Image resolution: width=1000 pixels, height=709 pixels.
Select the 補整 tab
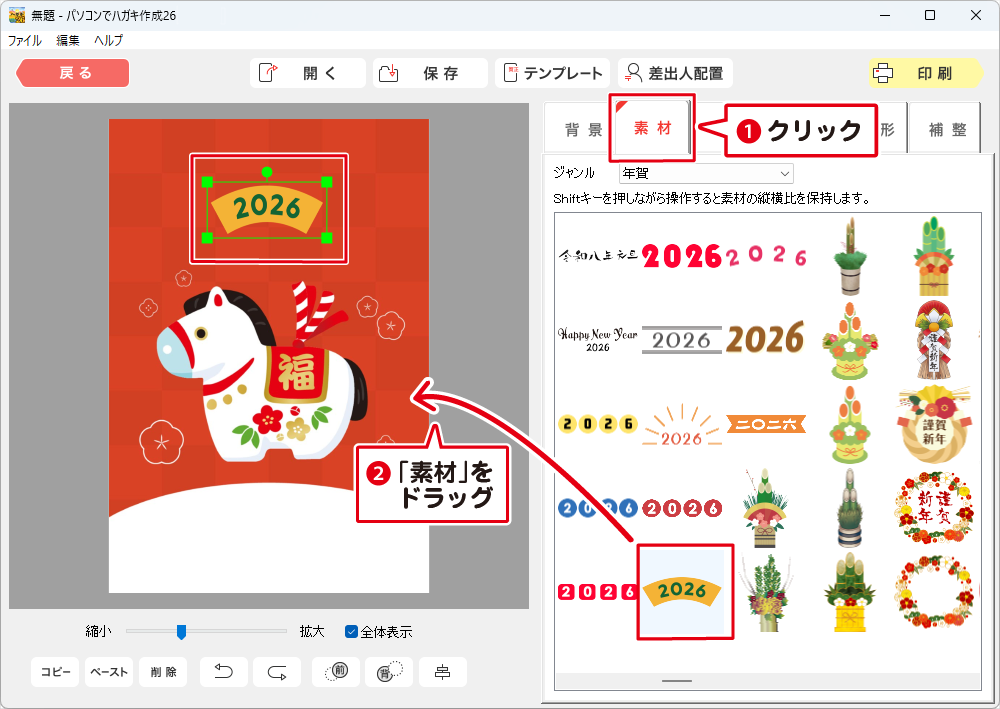[x=946, y=130]
